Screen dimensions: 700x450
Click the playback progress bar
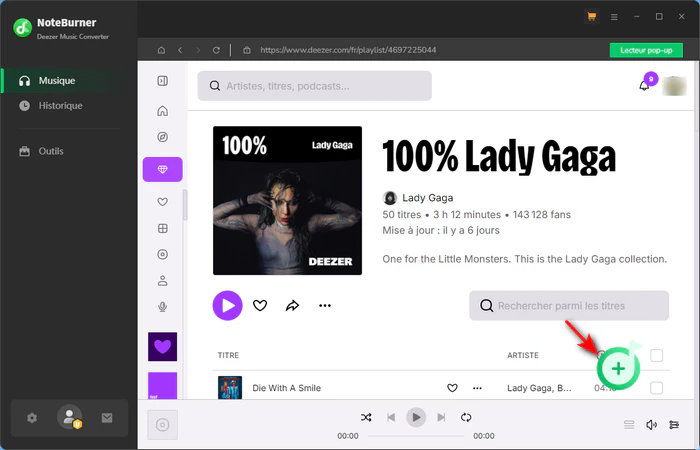tap(416, 436)
